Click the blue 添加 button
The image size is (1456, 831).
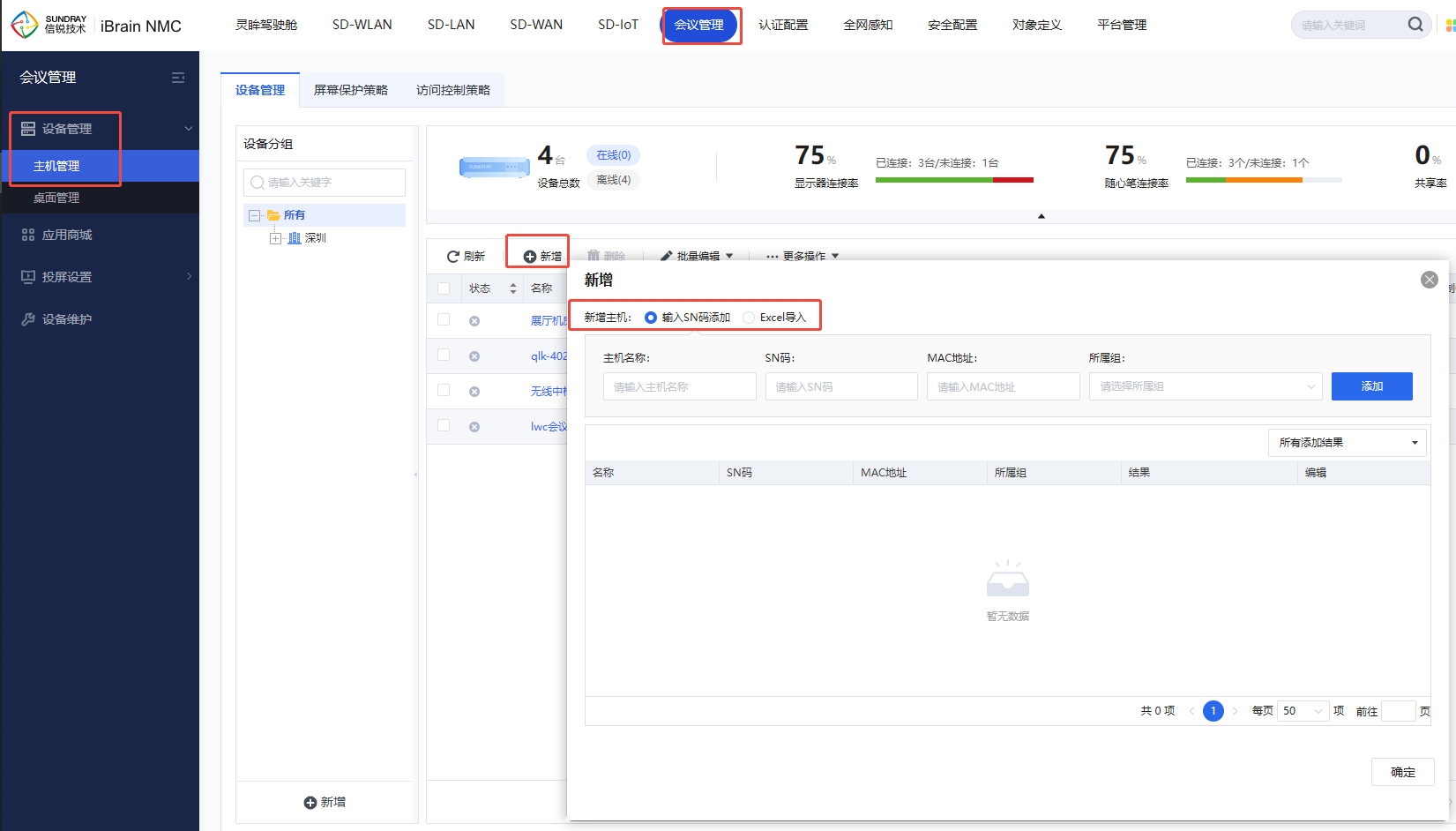(x=1371, y=386)
